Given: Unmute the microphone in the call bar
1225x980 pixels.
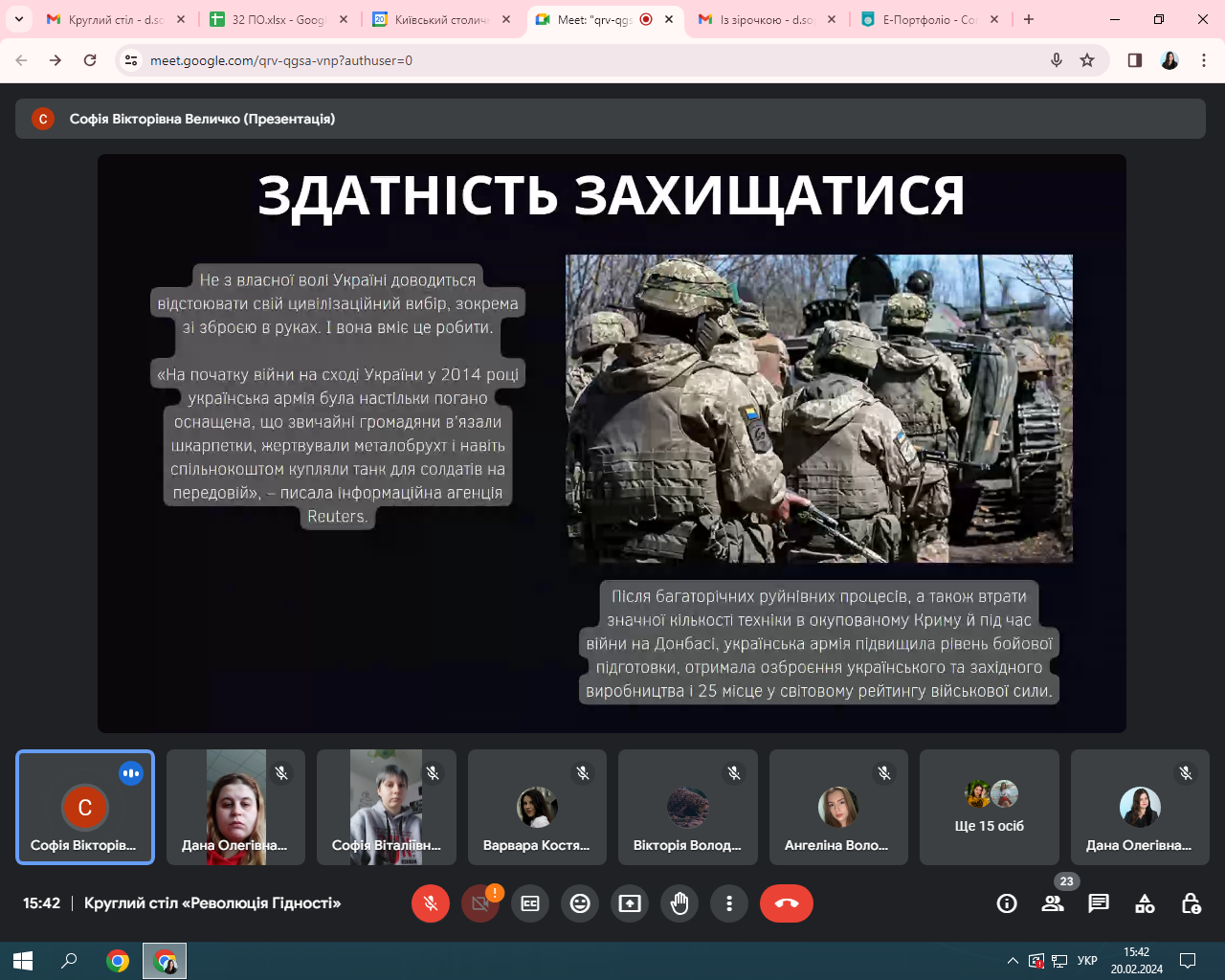Looking at the screenshot, I should (x=431, y=903).
